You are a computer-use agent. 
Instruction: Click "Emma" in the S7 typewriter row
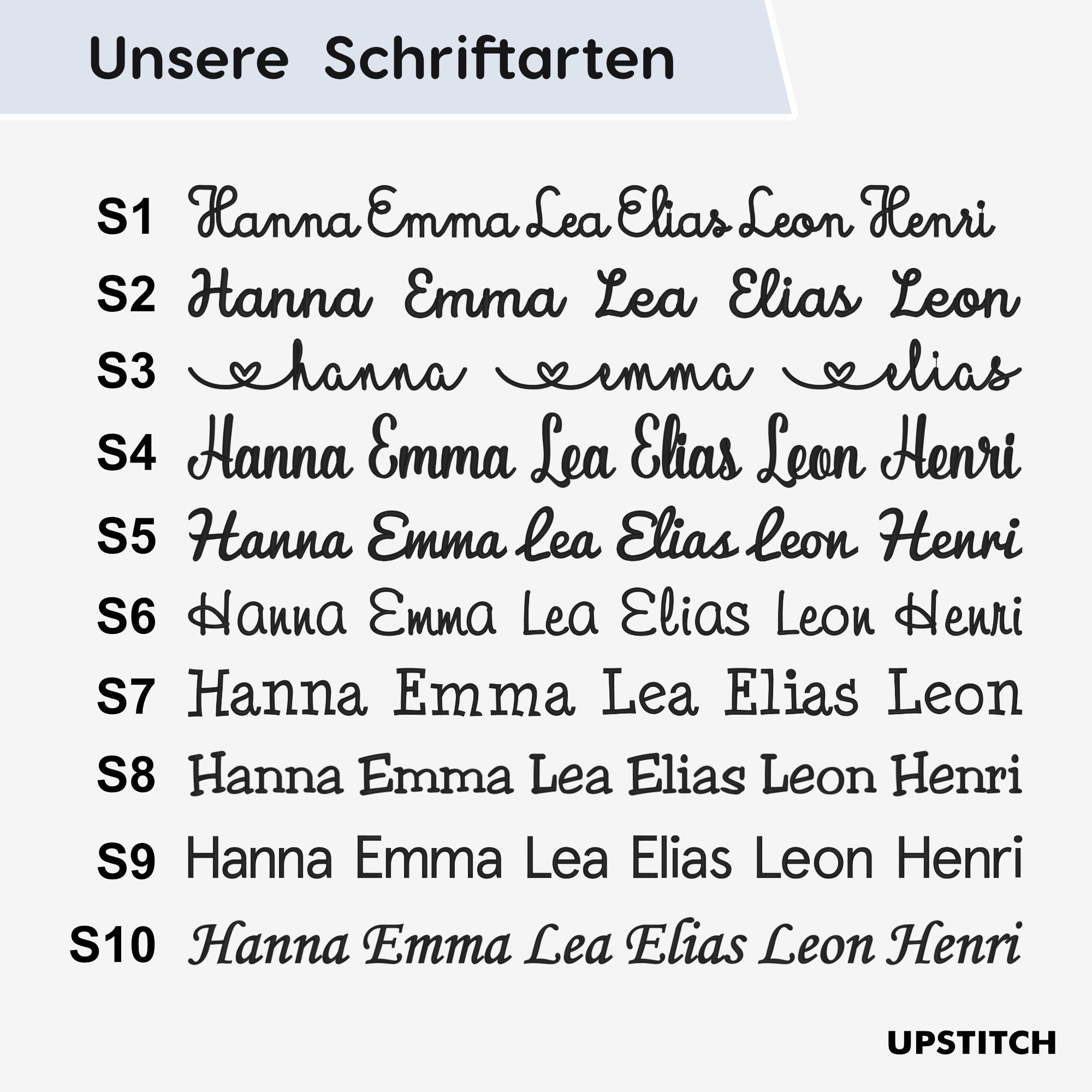(483, 695)
